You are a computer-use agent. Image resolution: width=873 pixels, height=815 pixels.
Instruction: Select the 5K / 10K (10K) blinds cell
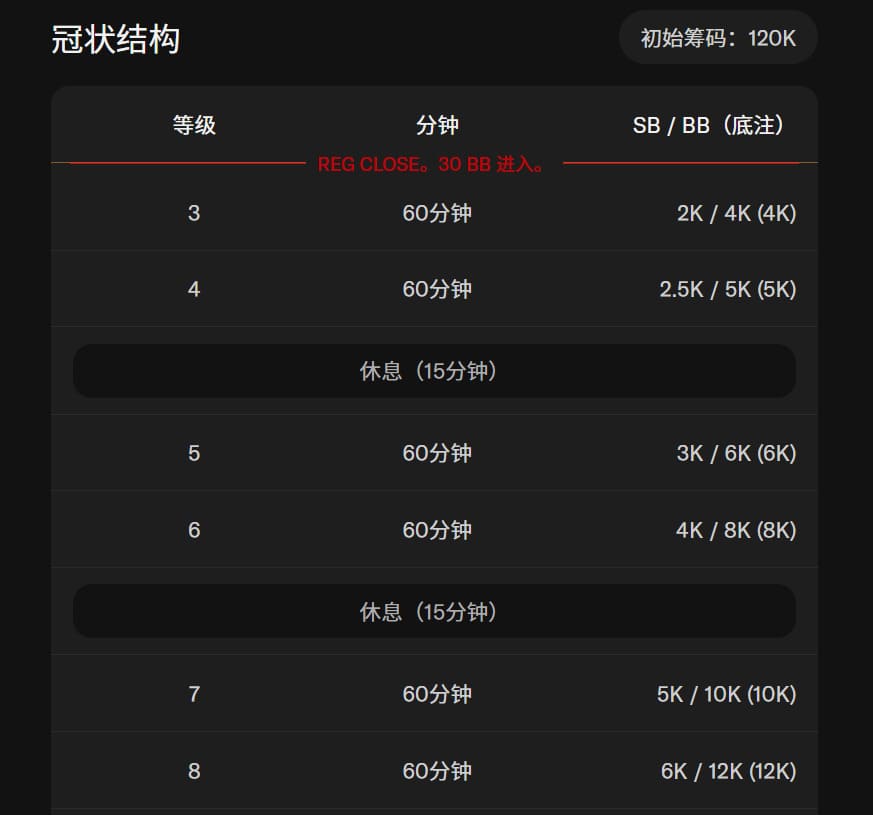click(726, 694)
